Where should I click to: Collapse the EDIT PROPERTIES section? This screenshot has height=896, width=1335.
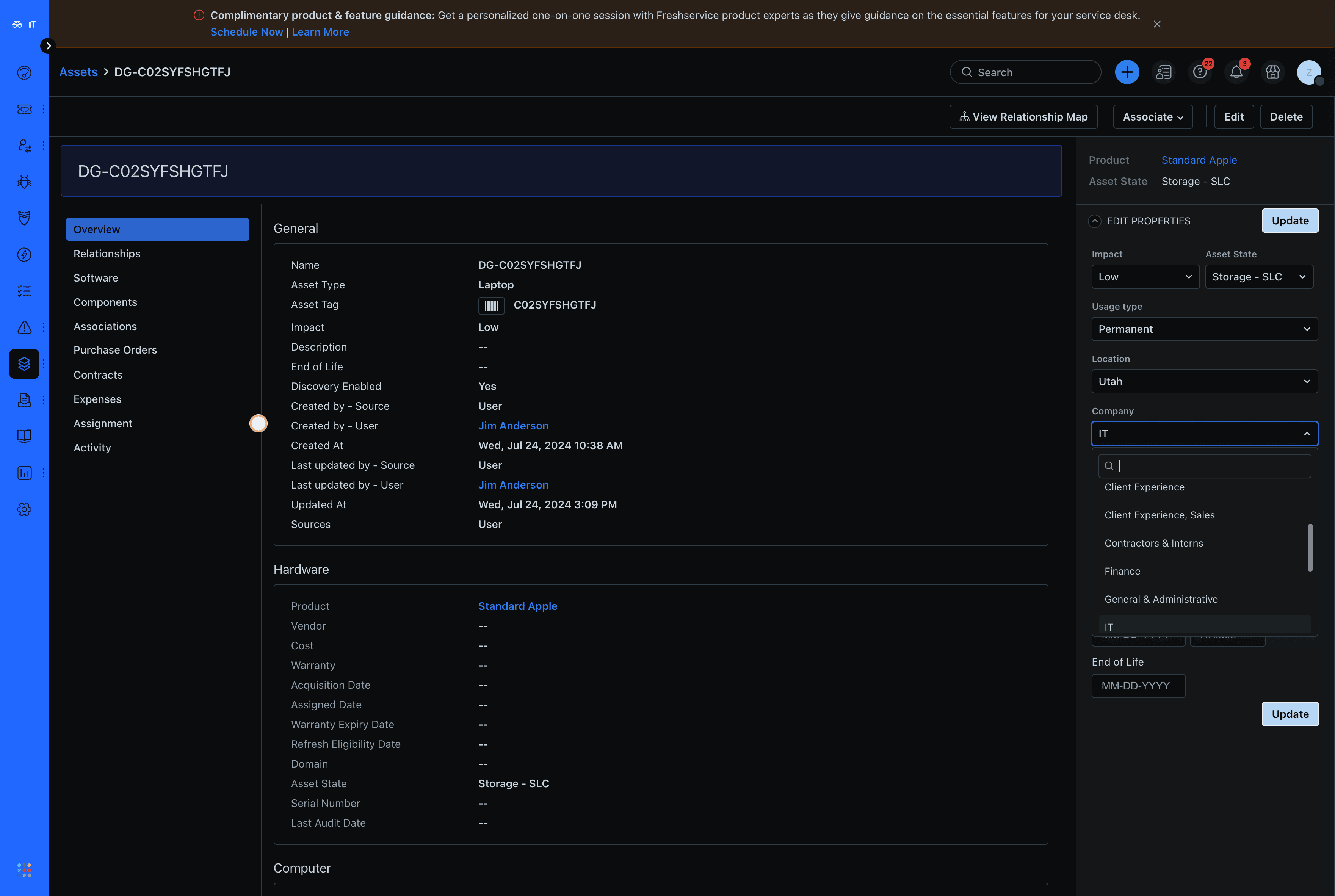coord(1094,221)
